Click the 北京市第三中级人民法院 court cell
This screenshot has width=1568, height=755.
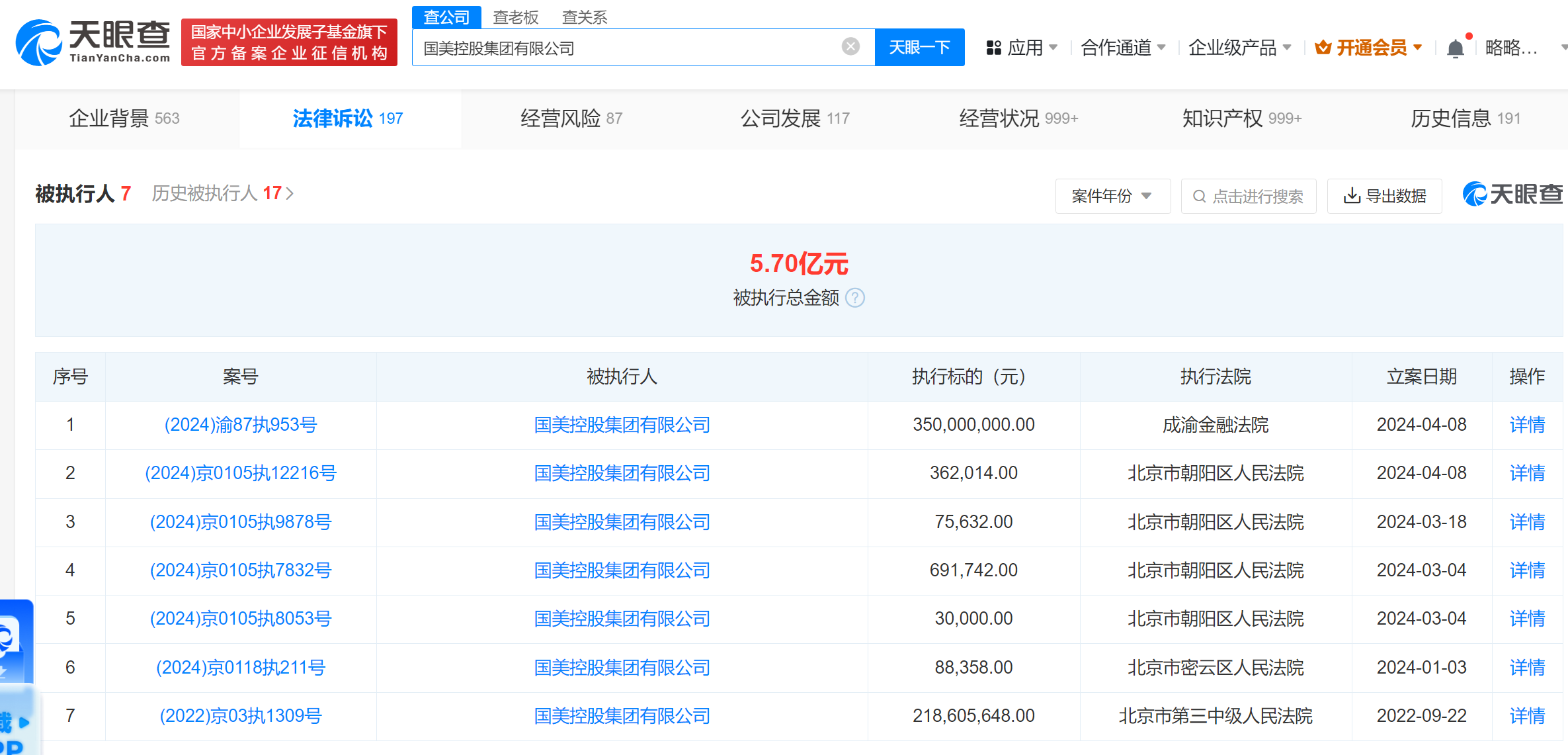(x=1216, y=716)
